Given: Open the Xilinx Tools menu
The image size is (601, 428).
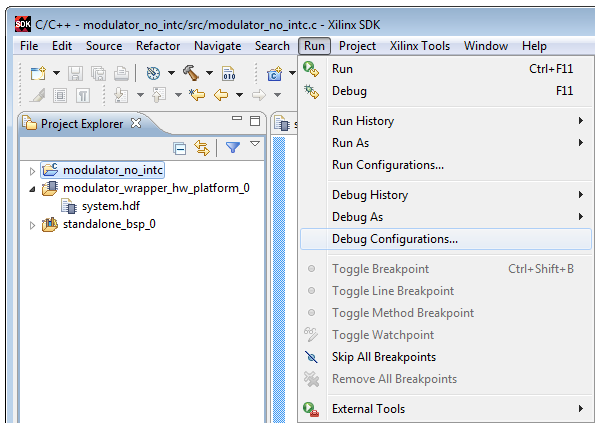Looking at the screenshot, I should tap(420, 46).
